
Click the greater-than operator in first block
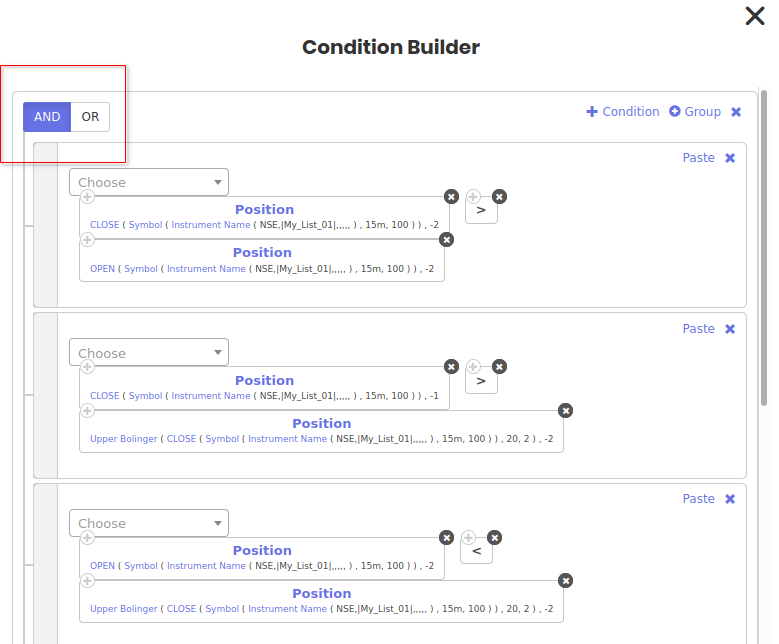[x=481, y=211]
